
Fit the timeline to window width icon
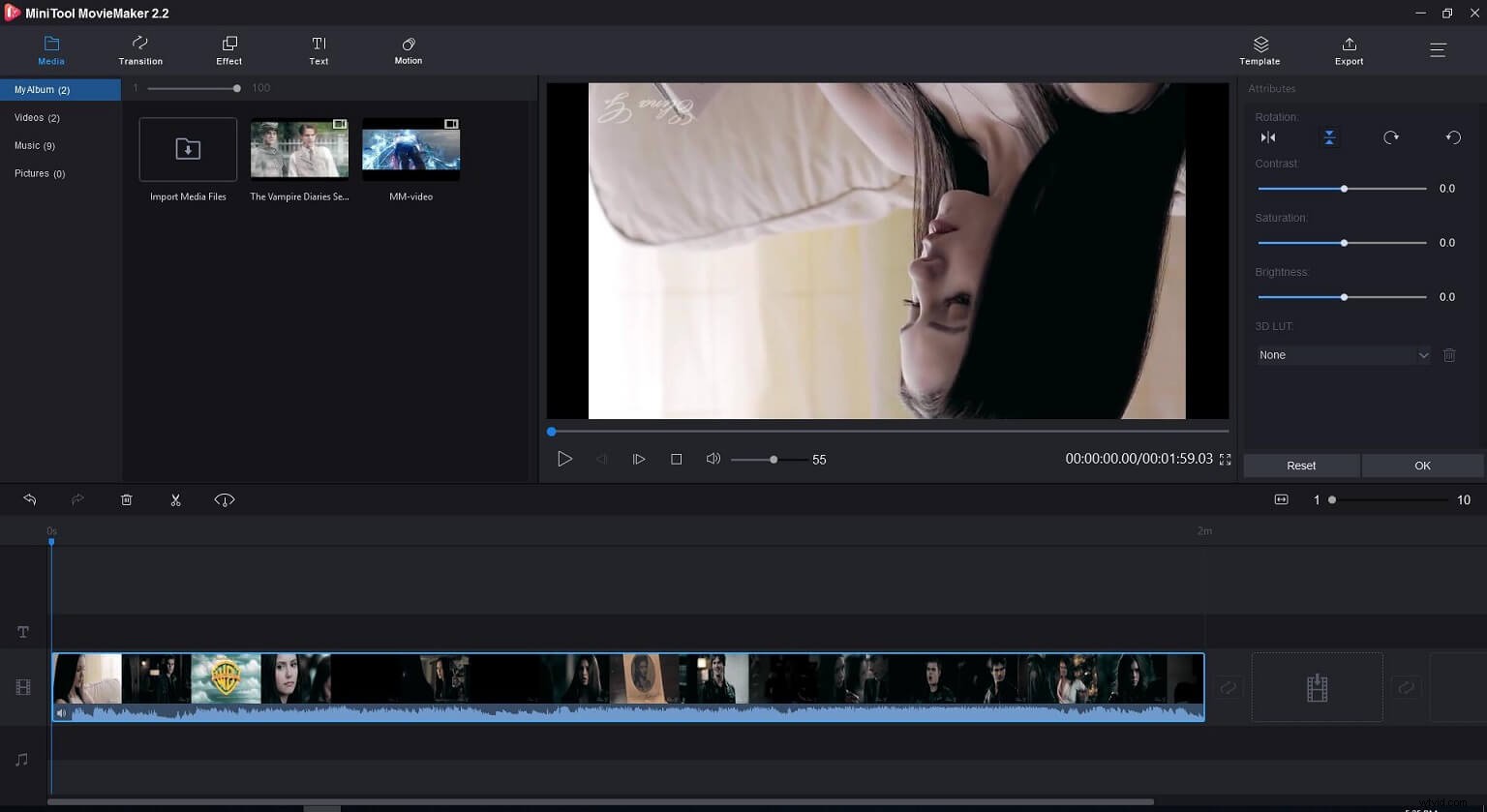coord(1281,499)
